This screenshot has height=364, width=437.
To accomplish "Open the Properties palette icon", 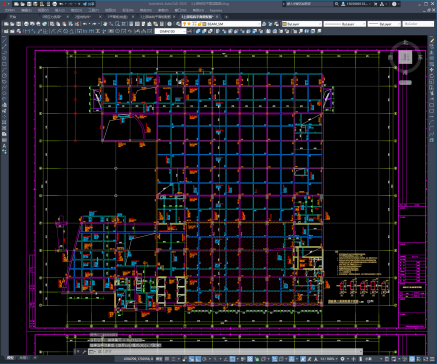I will click(131, 24).
